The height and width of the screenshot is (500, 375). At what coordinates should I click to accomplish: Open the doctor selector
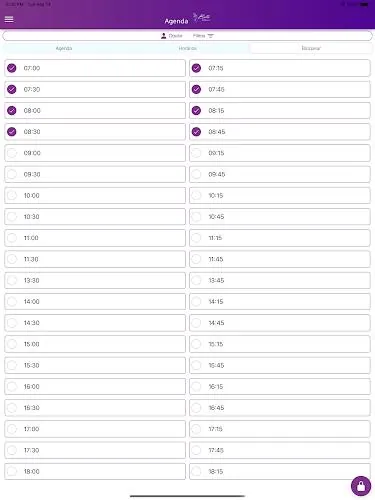pos(172,36)
